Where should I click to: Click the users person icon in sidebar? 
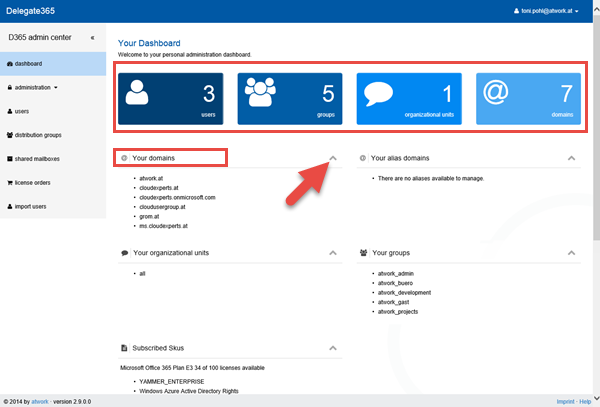[10, 111]
